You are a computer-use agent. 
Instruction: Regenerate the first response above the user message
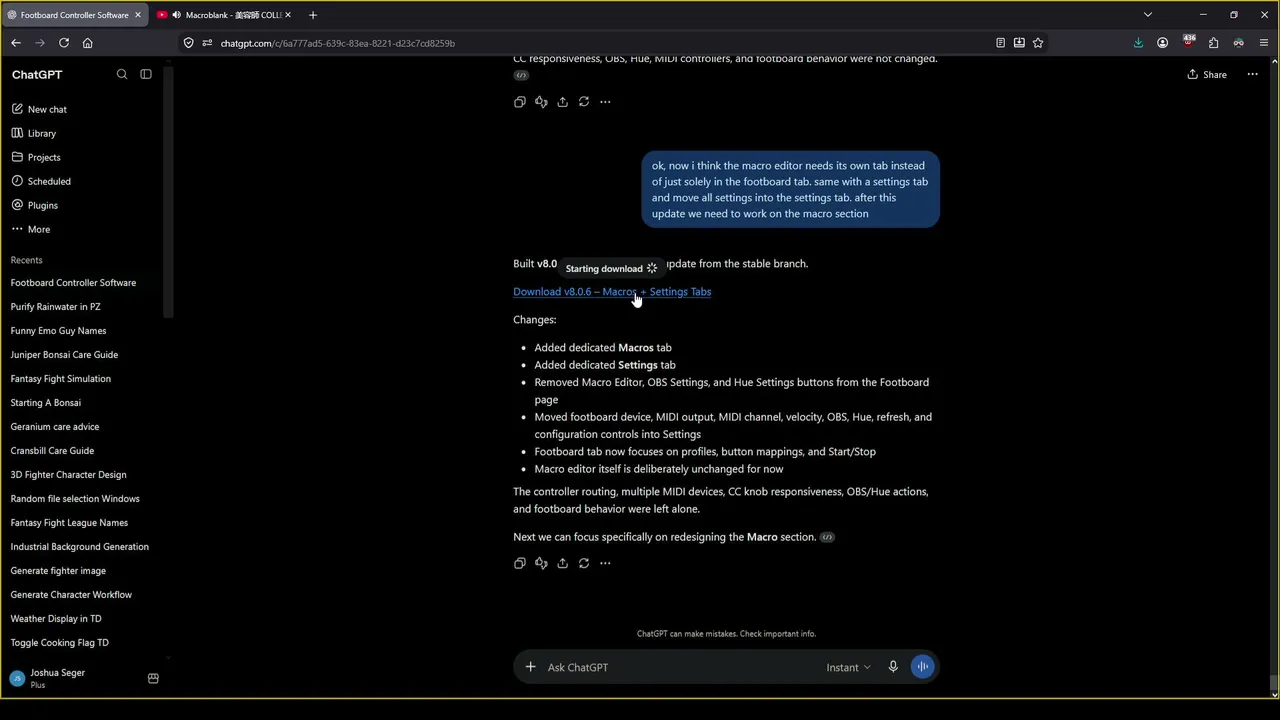point(584,102)
